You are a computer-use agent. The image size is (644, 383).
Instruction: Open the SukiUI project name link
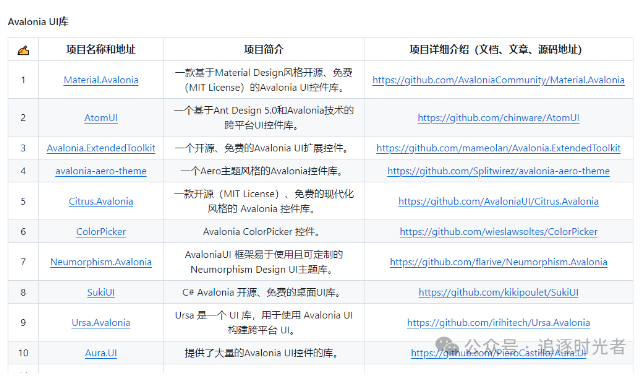(x=101, y=292)
